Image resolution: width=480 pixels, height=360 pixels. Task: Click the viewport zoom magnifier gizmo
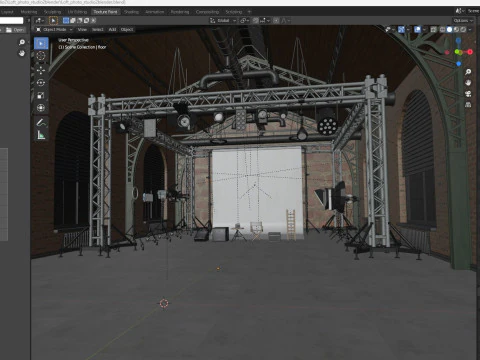pyautogui.click(x=468, y=72)
